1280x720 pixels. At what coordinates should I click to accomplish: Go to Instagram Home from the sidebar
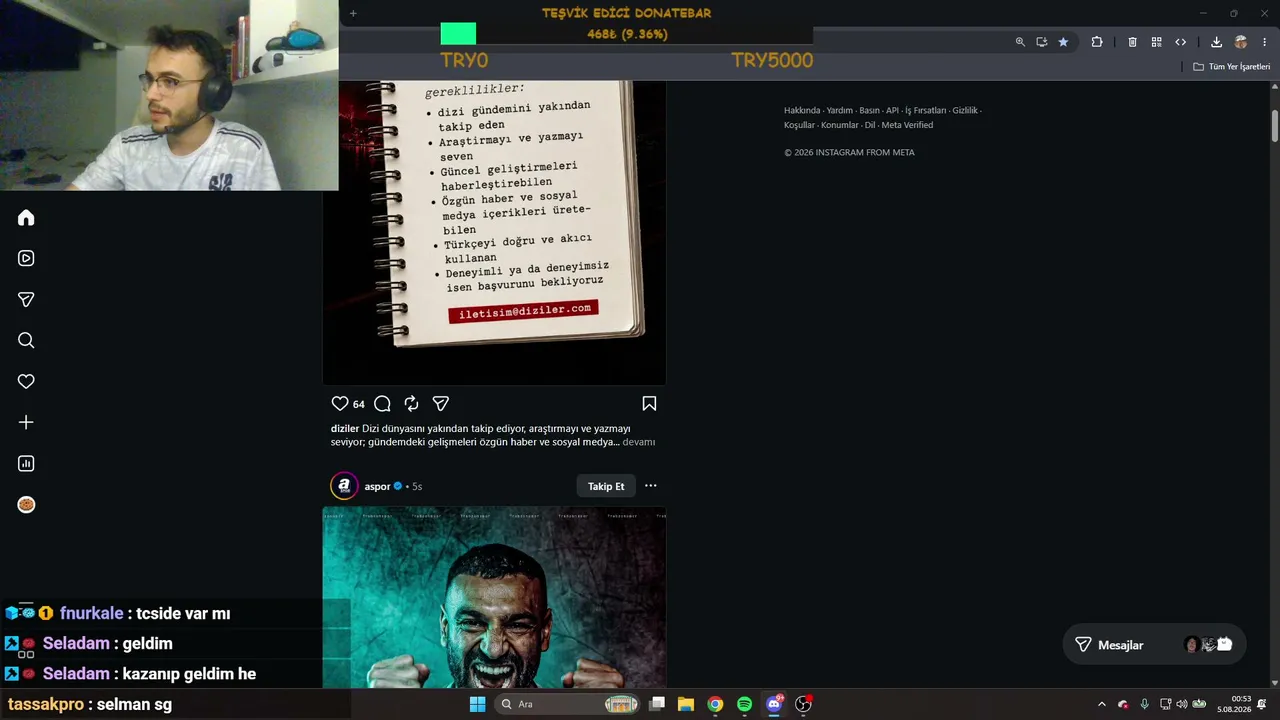26,218
